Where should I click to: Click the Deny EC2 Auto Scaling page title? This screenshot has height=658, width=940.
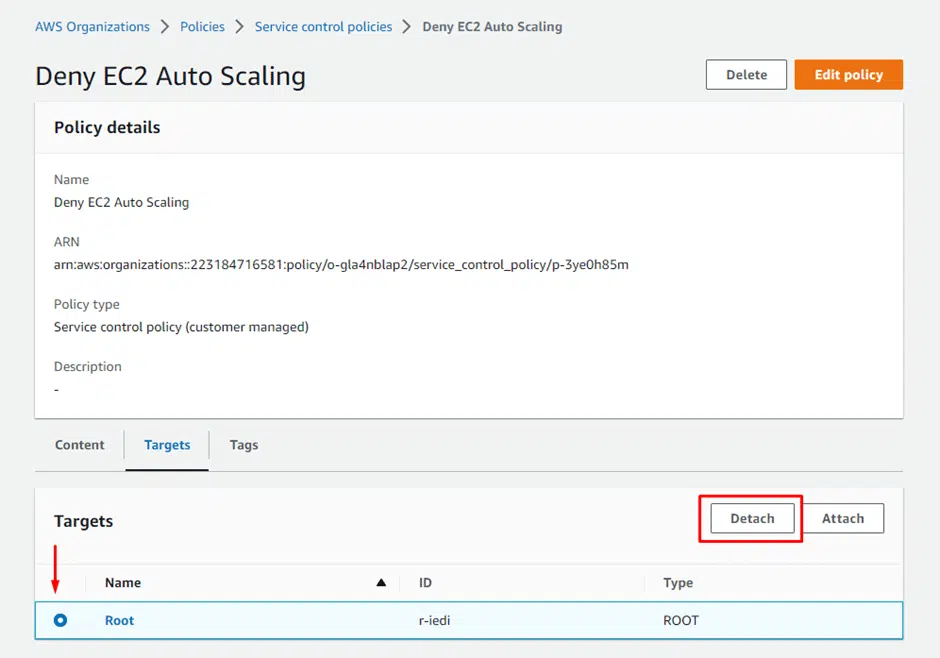click(x=170, y=76)
